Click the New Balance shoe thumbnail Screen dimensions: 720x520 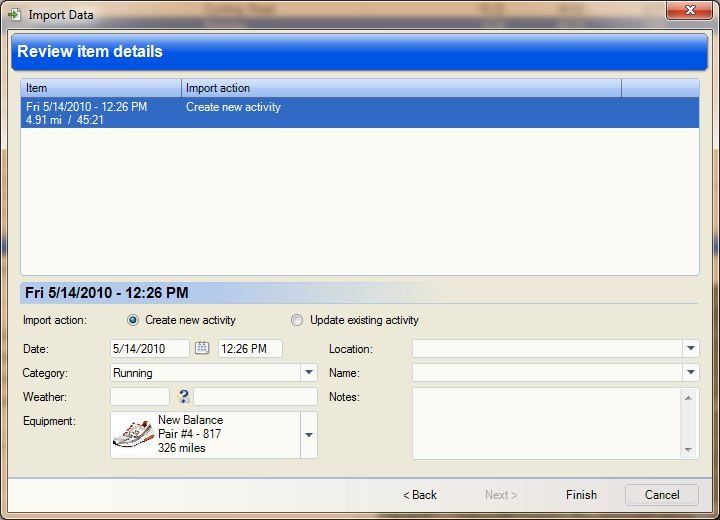[x=133, y=434]
